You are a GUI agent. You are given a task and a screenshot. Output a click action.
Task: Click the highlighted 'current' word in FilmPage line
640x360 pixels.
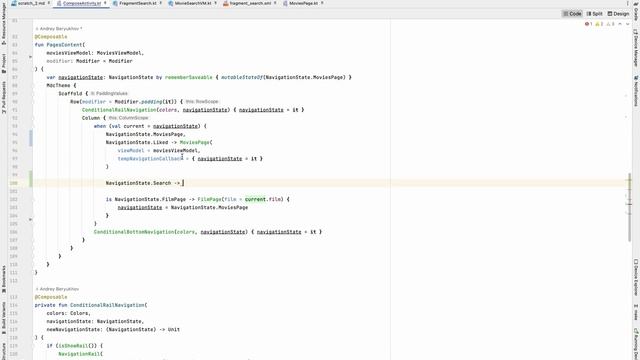[x=255, y=199]
